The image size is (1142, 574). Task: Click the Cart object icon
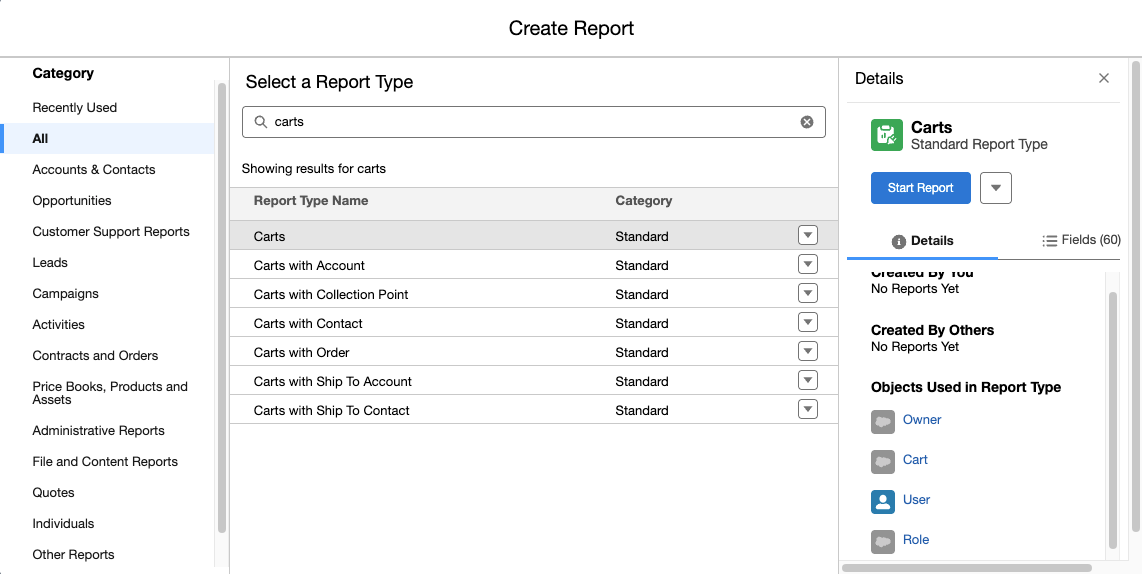pos(883,462)
